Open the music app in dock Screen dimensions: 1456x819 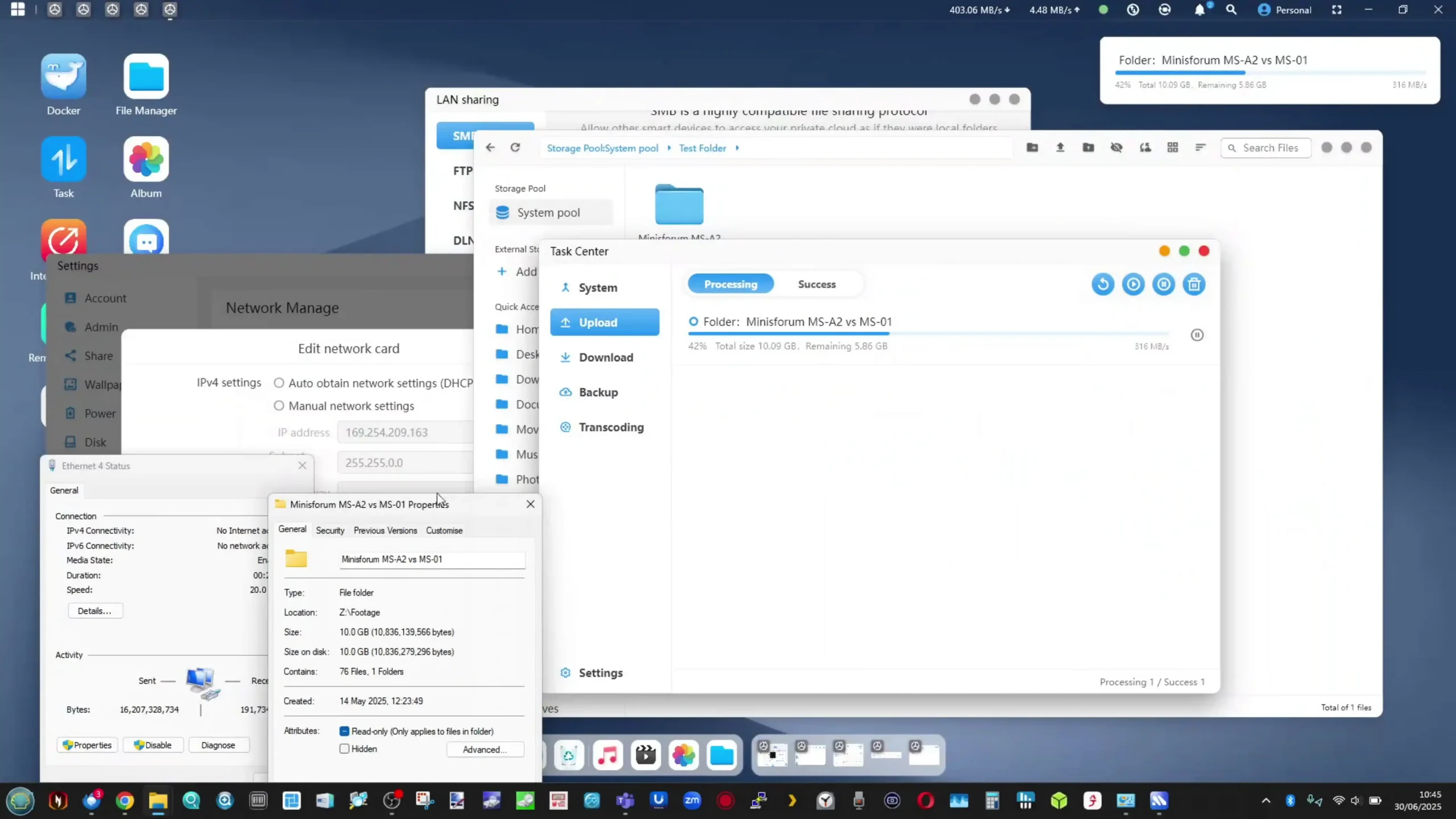607,755
